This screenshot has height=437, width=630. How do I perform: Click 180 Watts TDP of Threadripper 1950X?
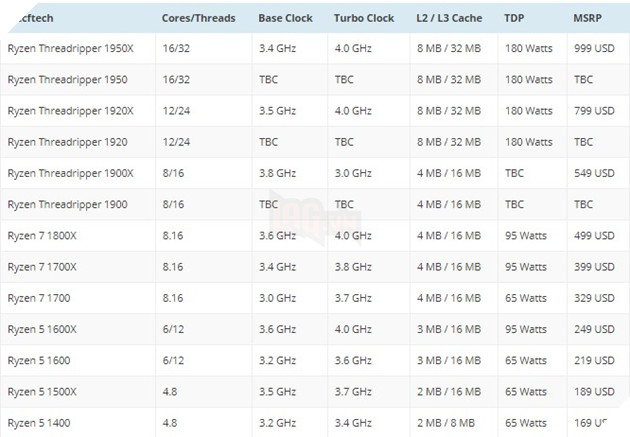click(x=529, y=49)
